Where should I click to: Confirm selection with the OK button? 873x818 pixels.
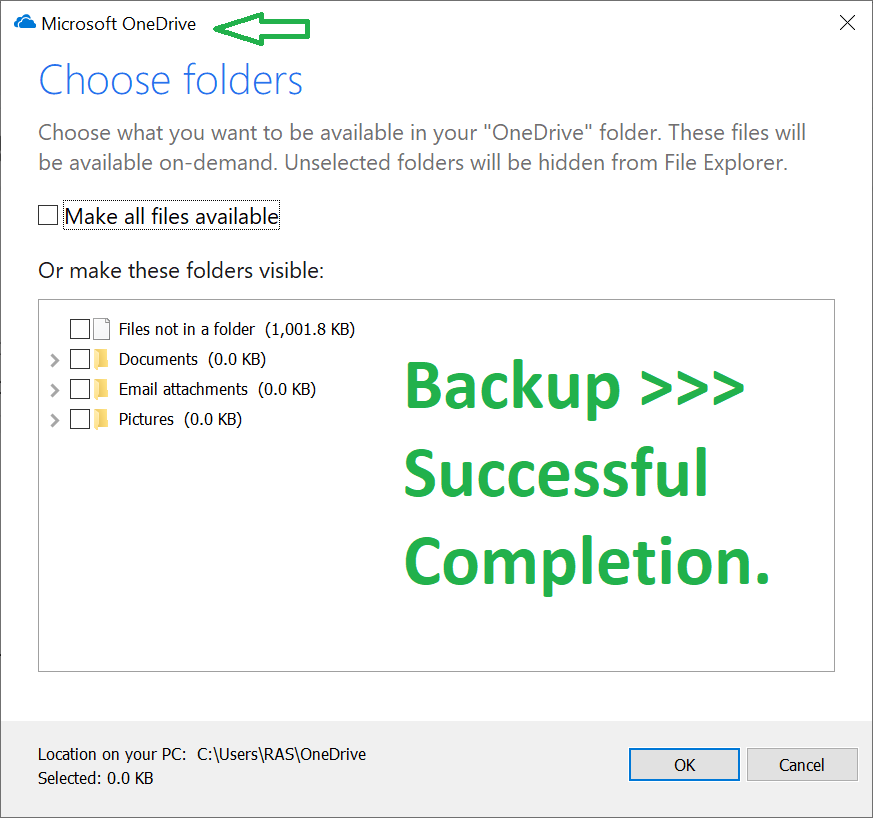[684, 765]
